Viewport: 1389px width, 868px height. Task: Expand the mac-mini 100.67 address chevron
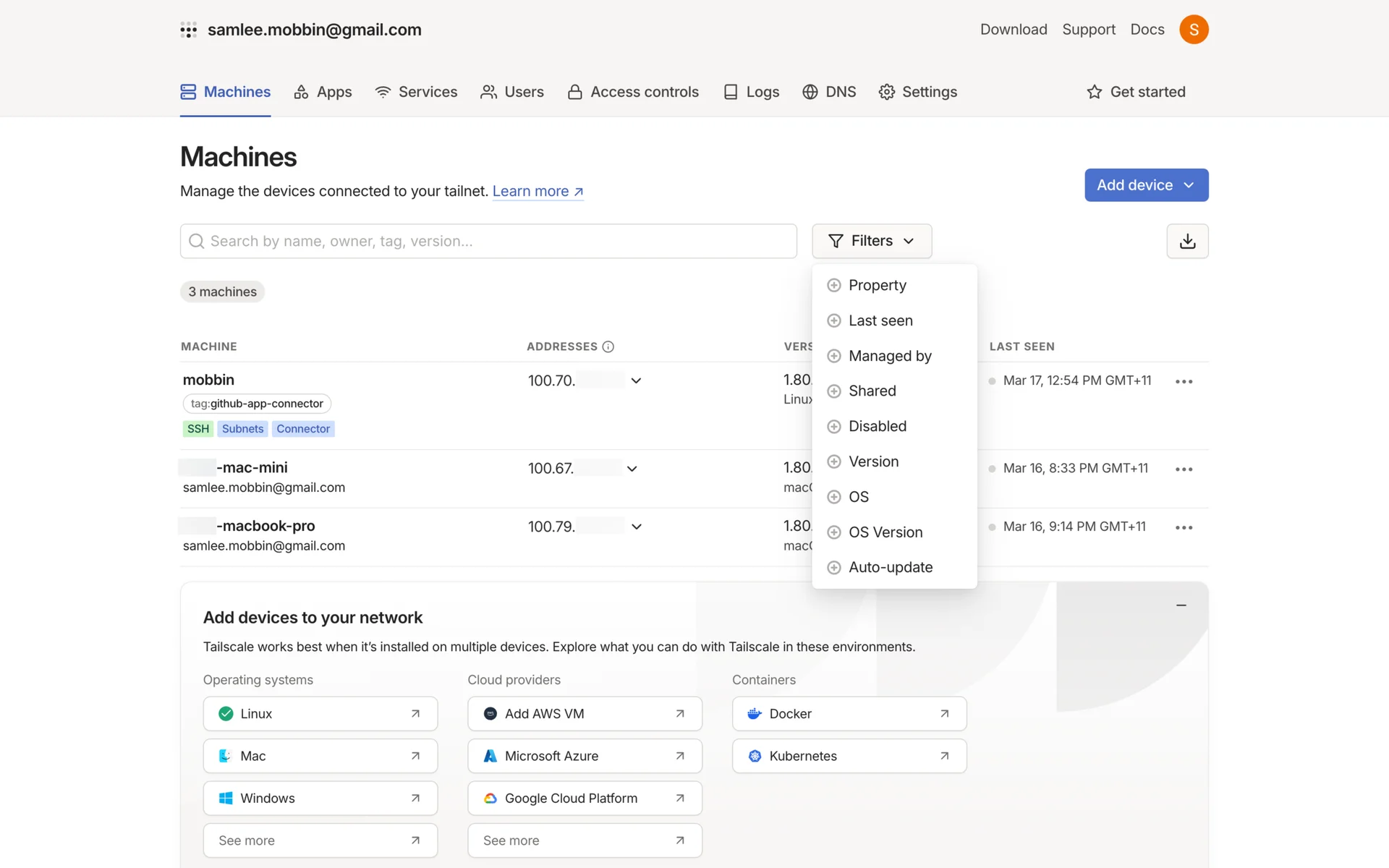coord(632,469)
